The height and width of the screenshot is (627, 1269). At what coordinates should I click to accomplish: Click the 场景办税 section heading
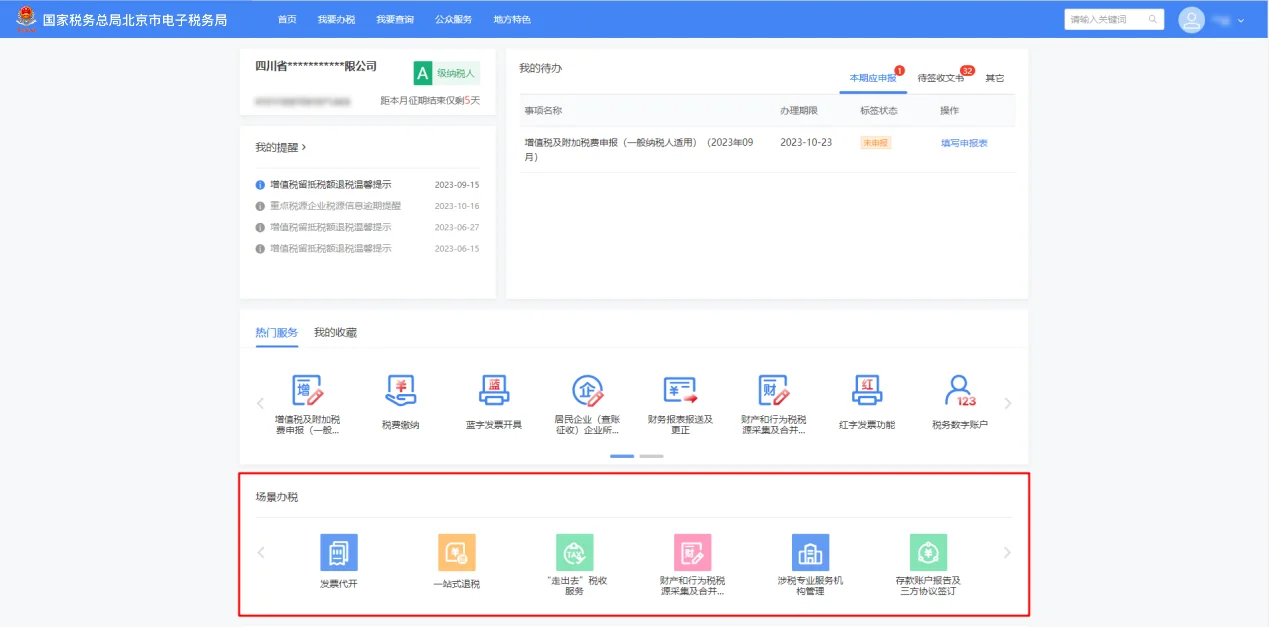[x=276, y=497]
